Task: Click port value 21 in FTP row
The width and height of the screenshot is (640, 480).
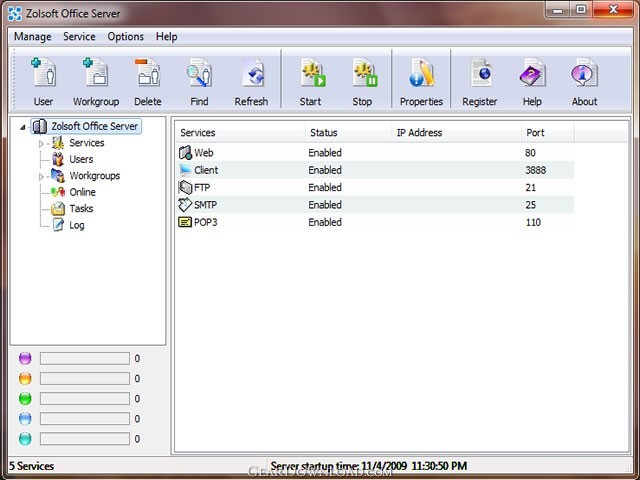Action: (531, 187)
